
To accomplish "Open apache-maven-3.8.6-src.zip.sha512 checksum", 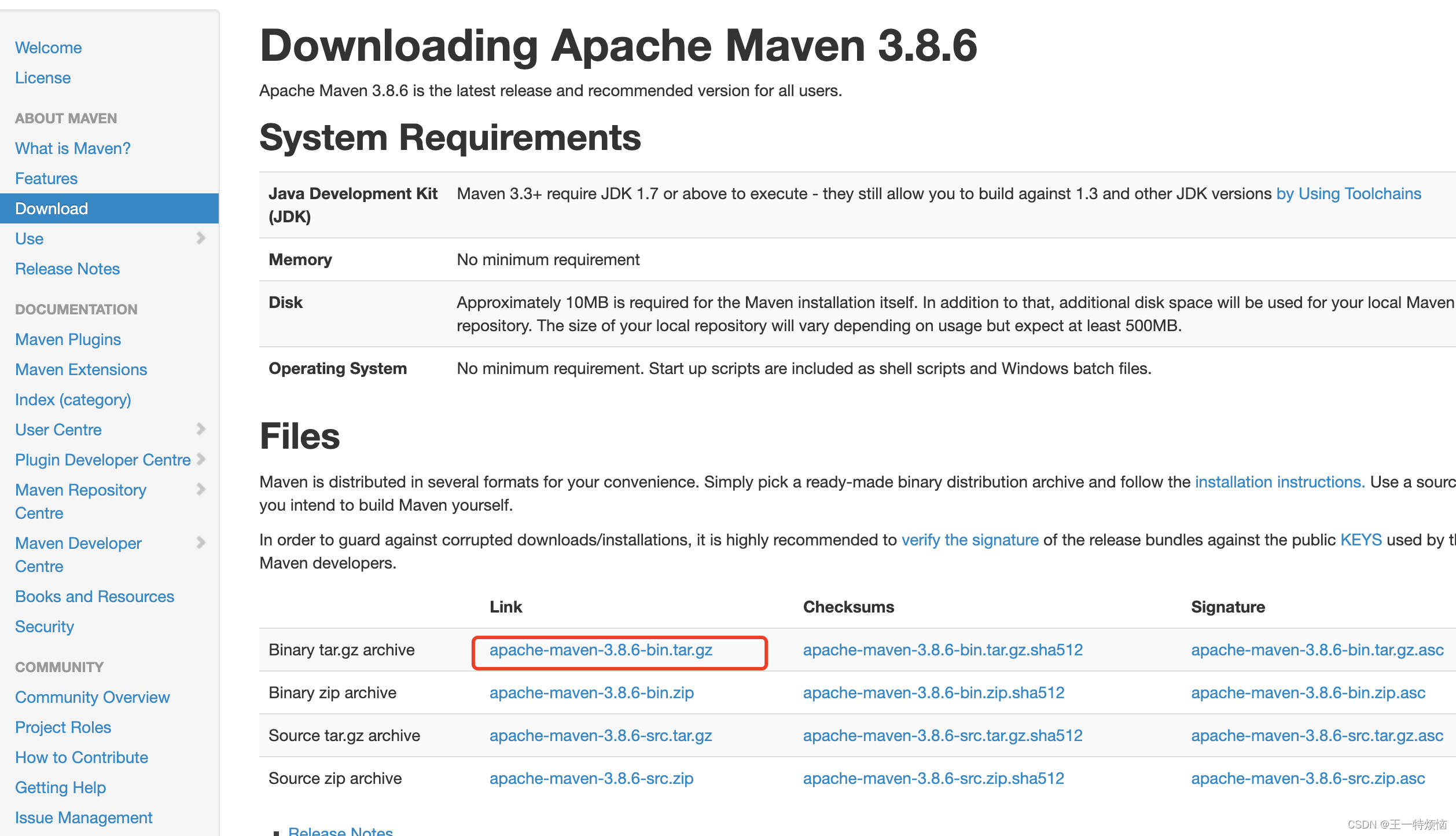I will tap(933, 778).
